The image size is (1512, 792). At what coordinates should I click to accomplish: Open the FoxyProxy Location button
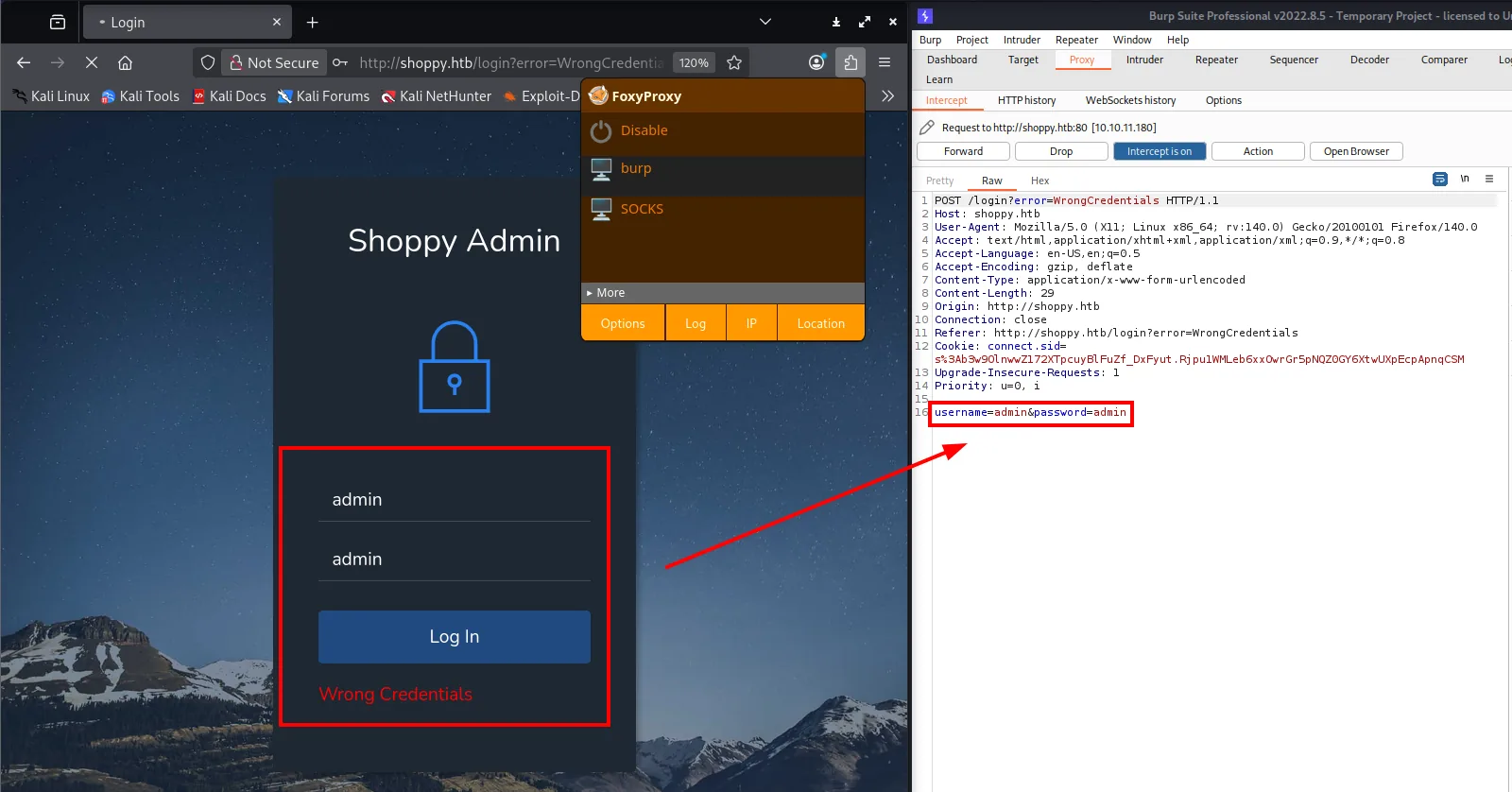tap(821, 323)
